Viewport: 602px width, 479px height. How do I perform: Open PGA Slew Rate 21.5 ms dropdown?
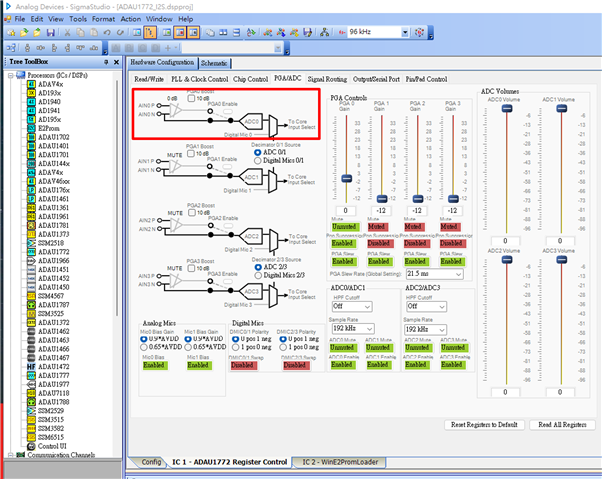(435, 274)
